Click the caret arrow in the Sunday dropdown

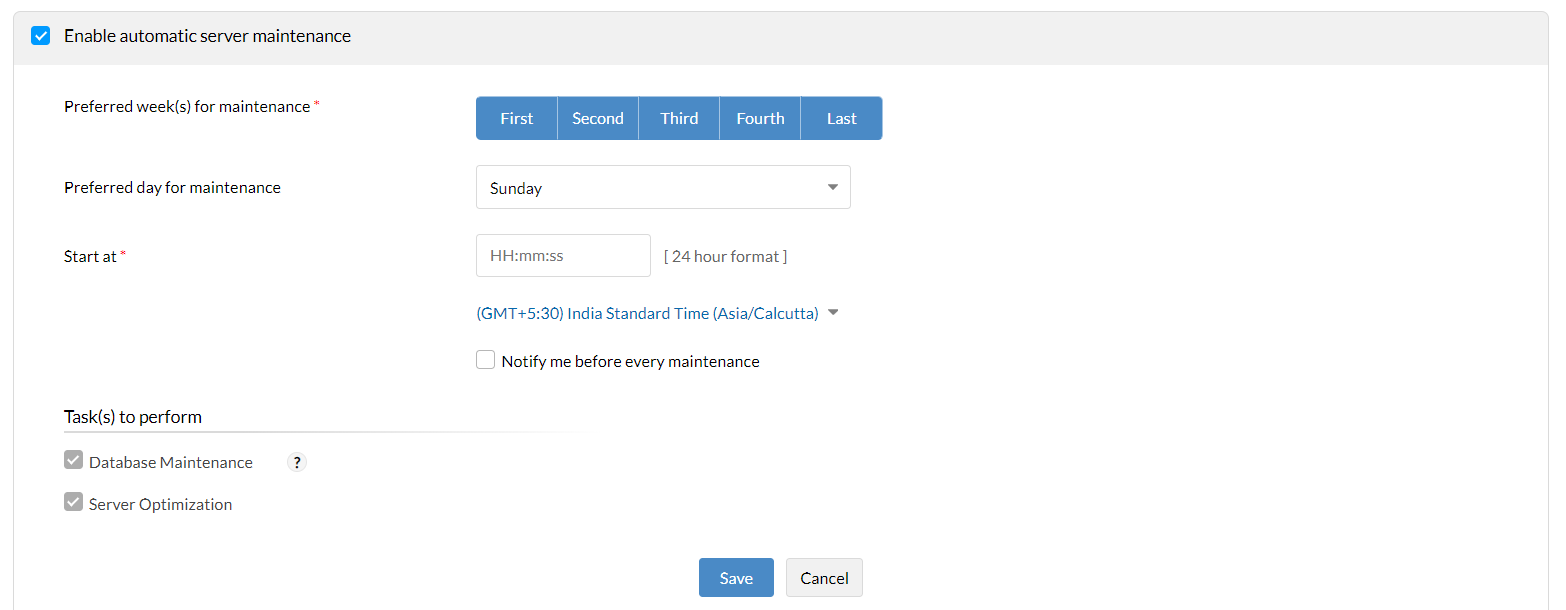(833, 187)
